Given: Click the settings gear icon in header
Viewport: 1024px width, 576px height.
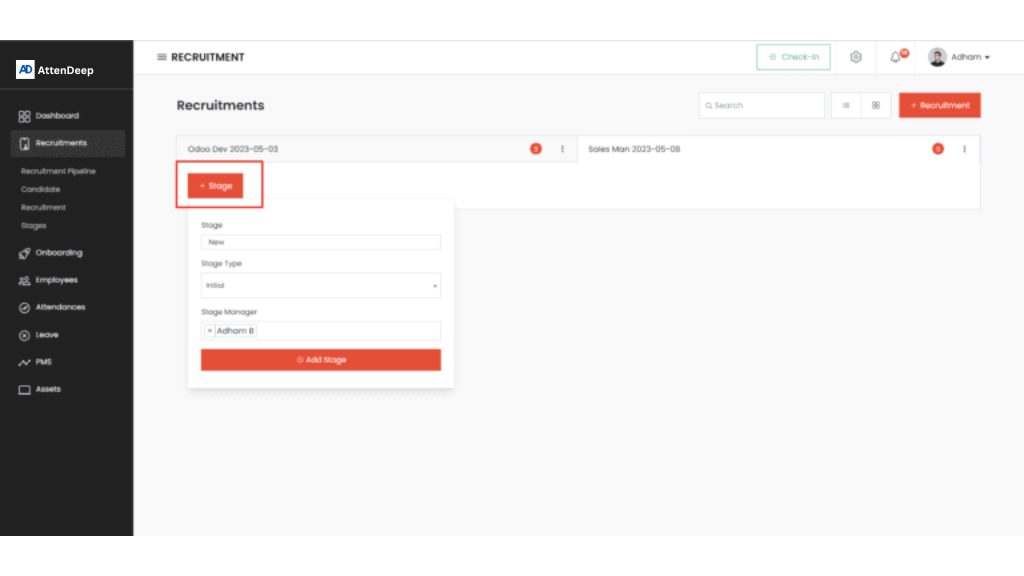Looking at the screenshot, I should [x=856, y=57].
